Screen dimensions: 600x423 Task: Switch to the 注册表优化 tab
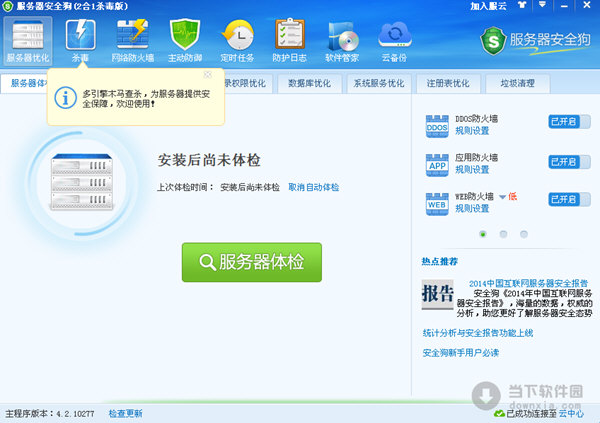448,83
